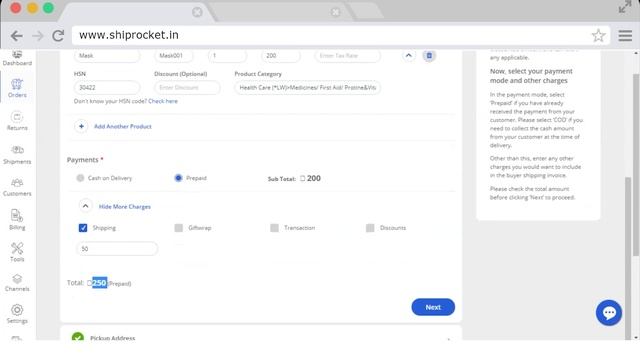Click the unit price field showing 200
The image size is (640, 360).
281,56
